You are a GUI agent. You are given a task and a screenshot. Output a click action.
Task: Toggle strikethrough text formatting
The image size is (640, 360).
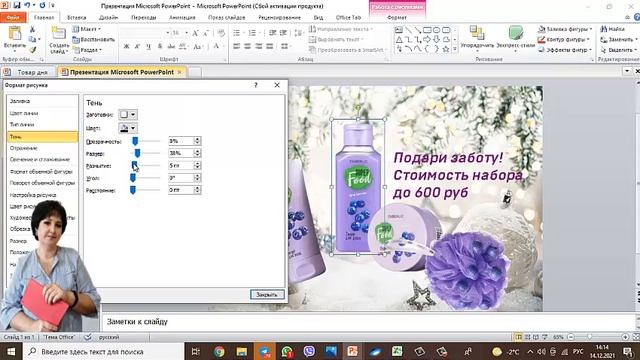171,47
